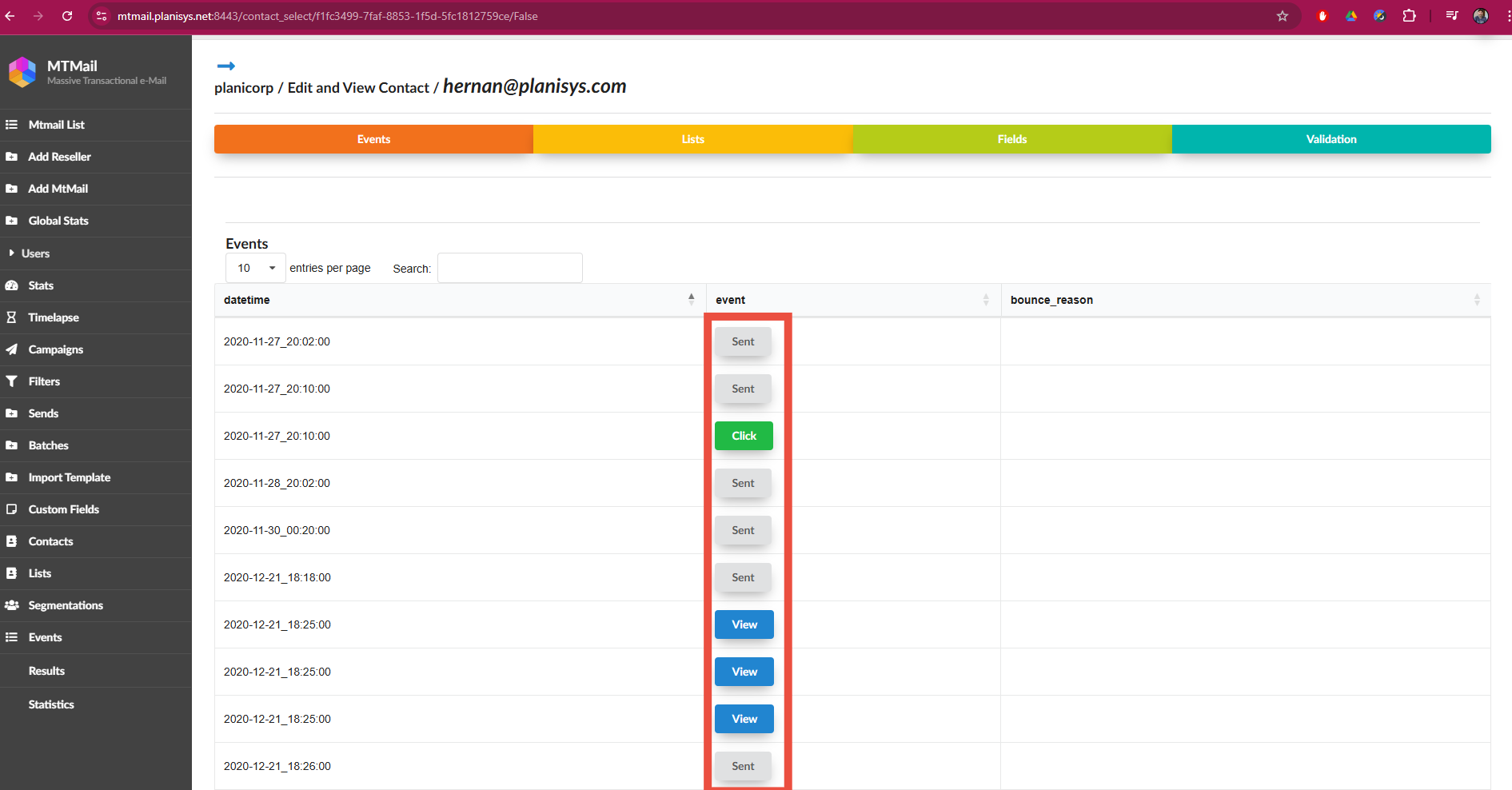Image resolution: width=1512 pixels, height=790 pixels.
Task: Open the Fields tab
Action: pos(1011,139)
